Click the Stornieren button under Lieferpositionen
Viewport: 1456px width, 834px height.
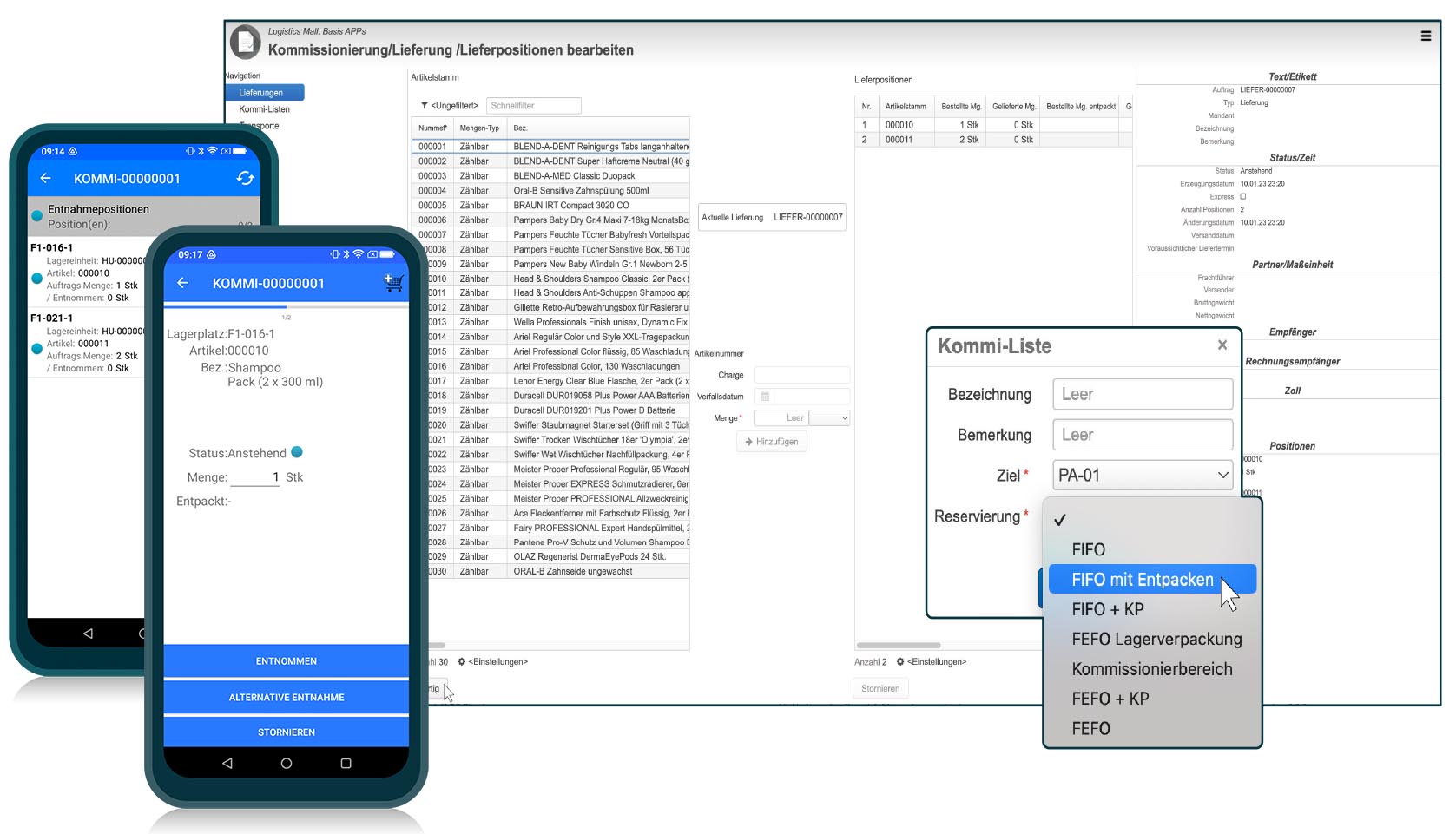880,688
